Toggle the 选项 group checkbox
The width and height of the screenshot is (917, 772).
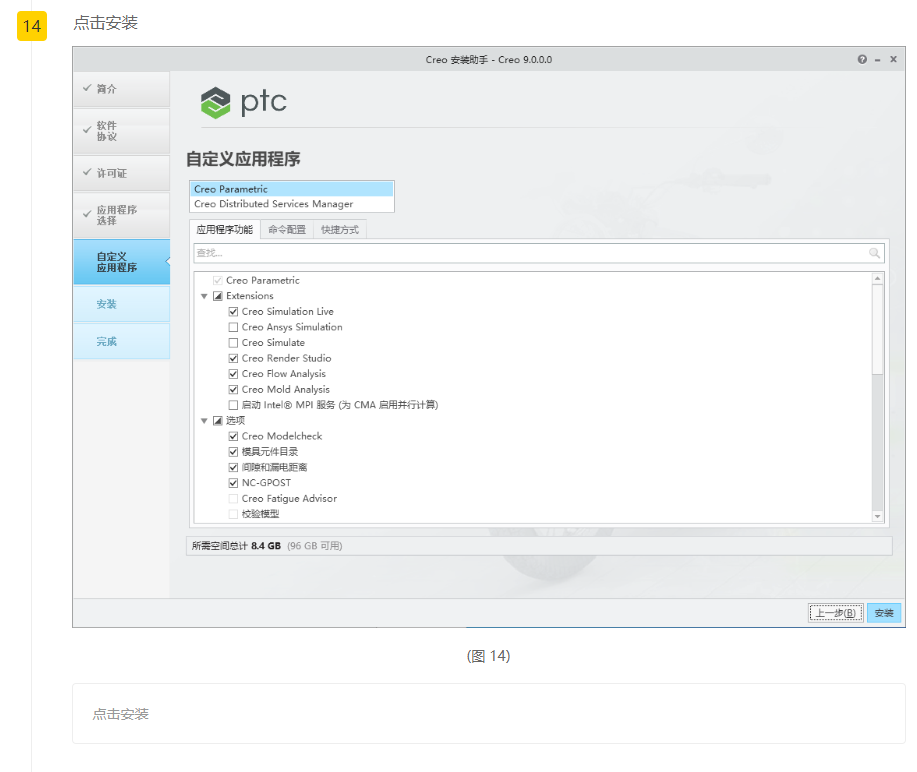[218, 421]
